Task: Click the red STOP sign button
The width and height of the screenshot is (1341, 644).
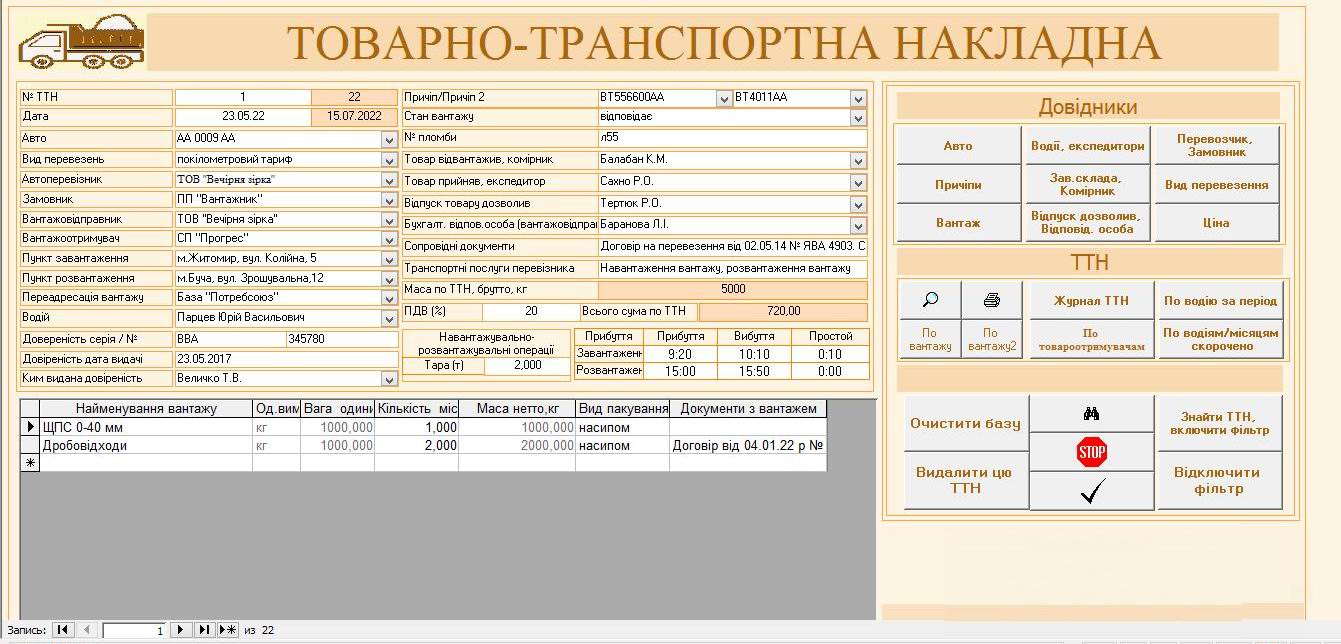Action: tap(1091, 452)
